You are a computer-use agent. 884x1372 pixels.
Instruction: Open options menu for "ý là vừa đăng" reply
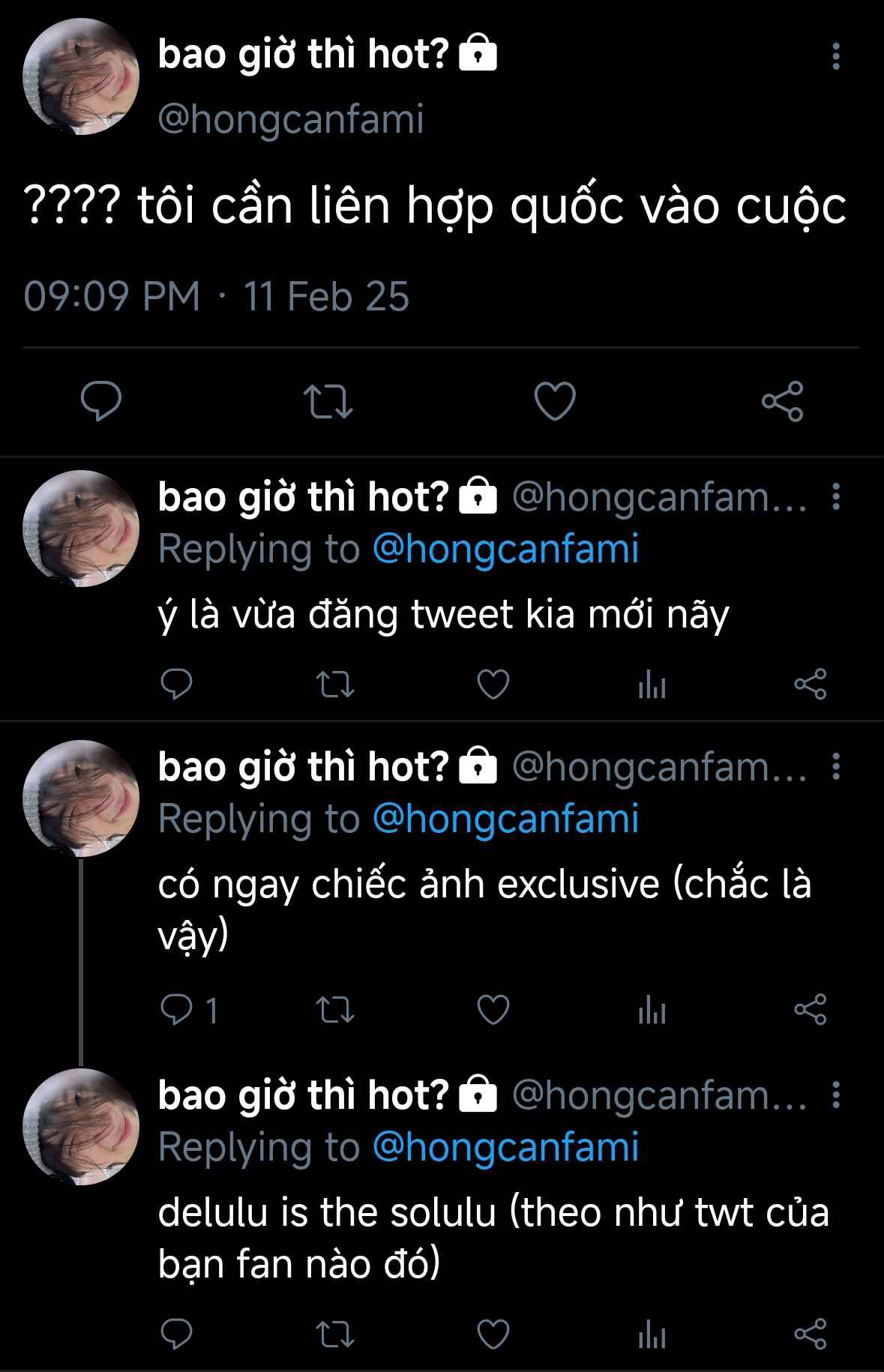click(x=836, y=496)
